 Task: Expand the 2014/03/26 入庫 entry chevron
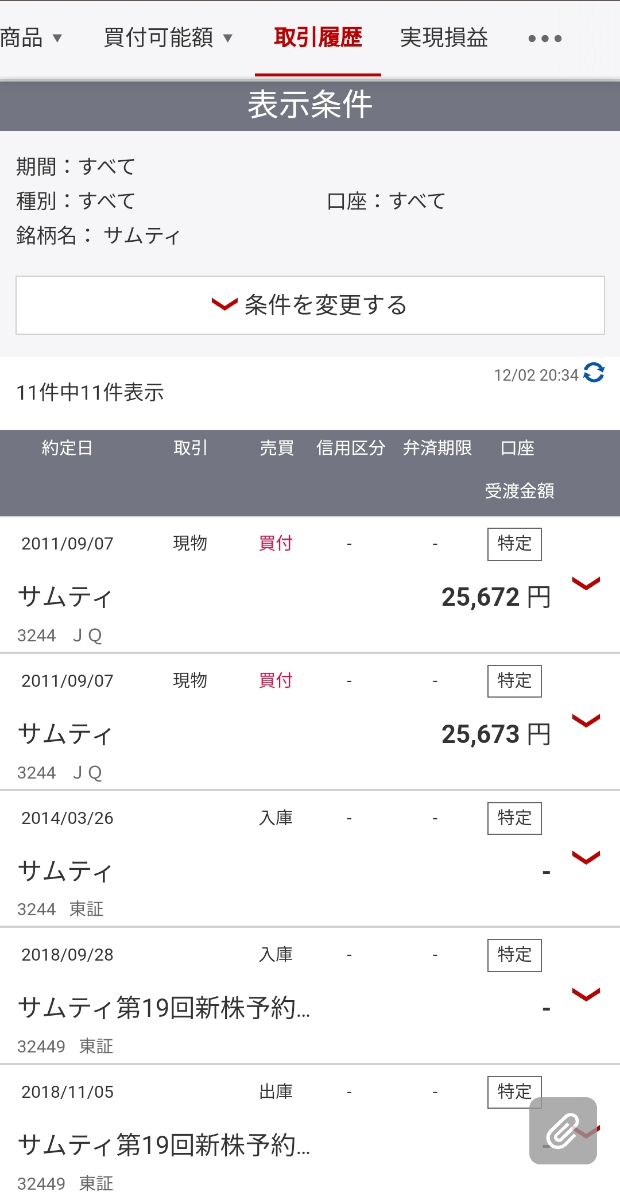click(585, 858)
